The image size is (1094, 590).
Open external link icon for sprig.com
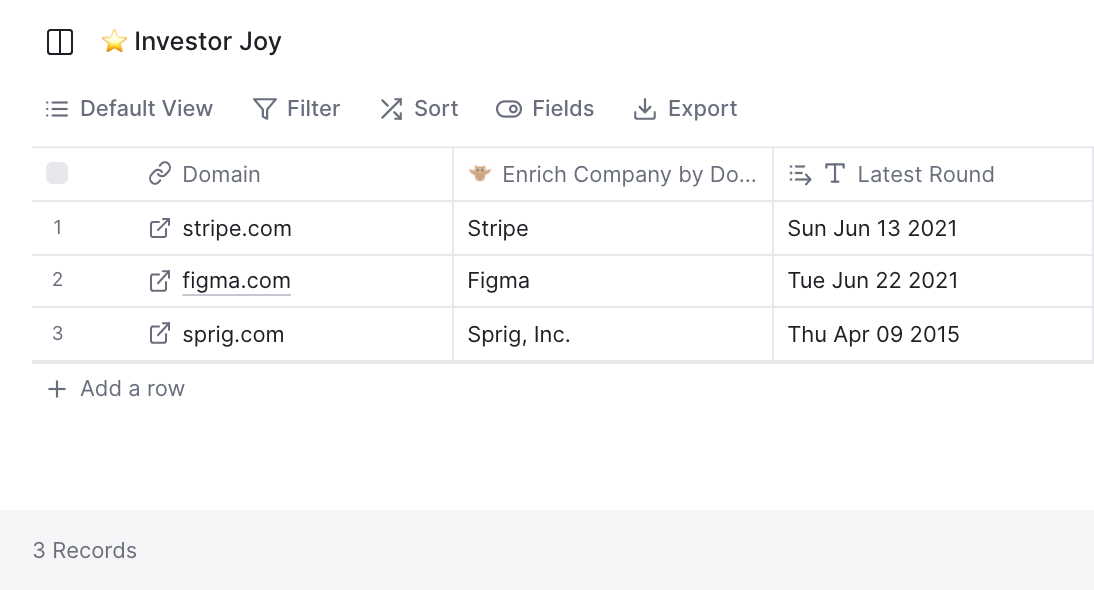160,333
